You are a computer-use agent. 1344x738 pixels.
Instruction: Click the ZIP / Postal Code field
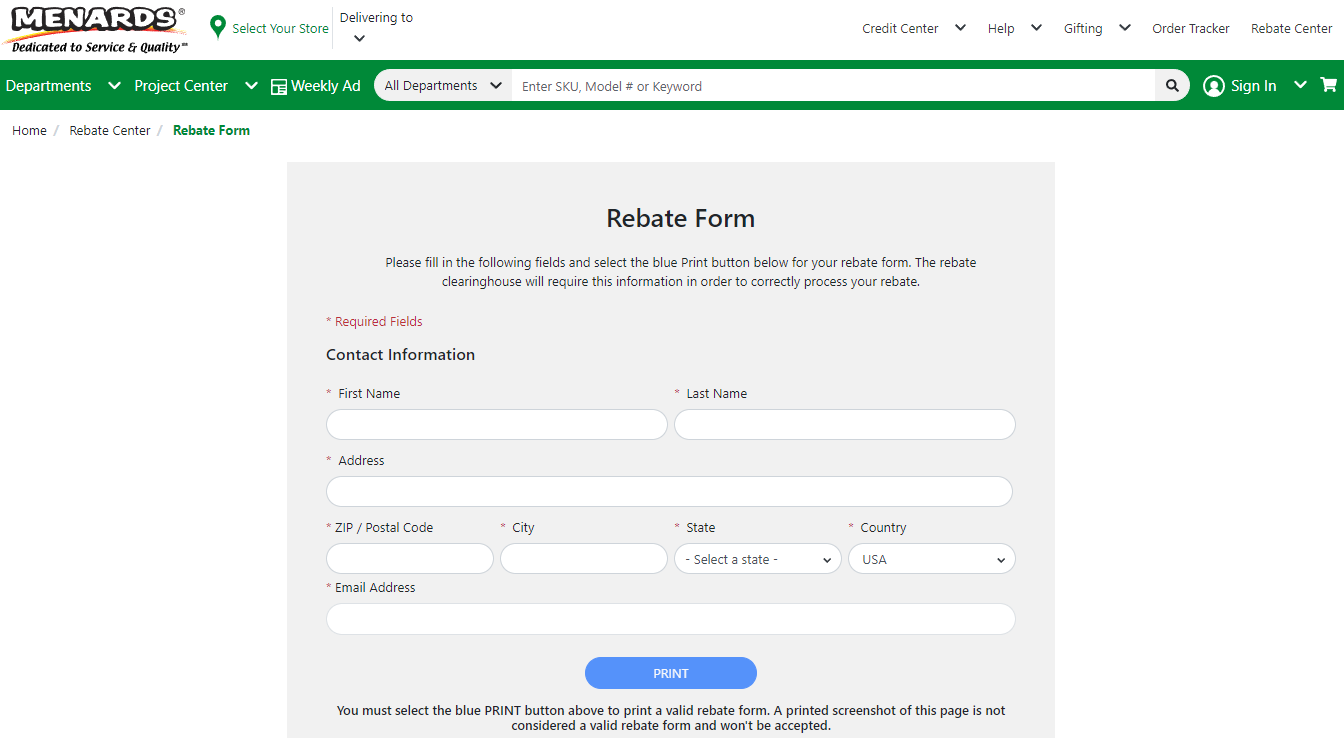point(409,559)
